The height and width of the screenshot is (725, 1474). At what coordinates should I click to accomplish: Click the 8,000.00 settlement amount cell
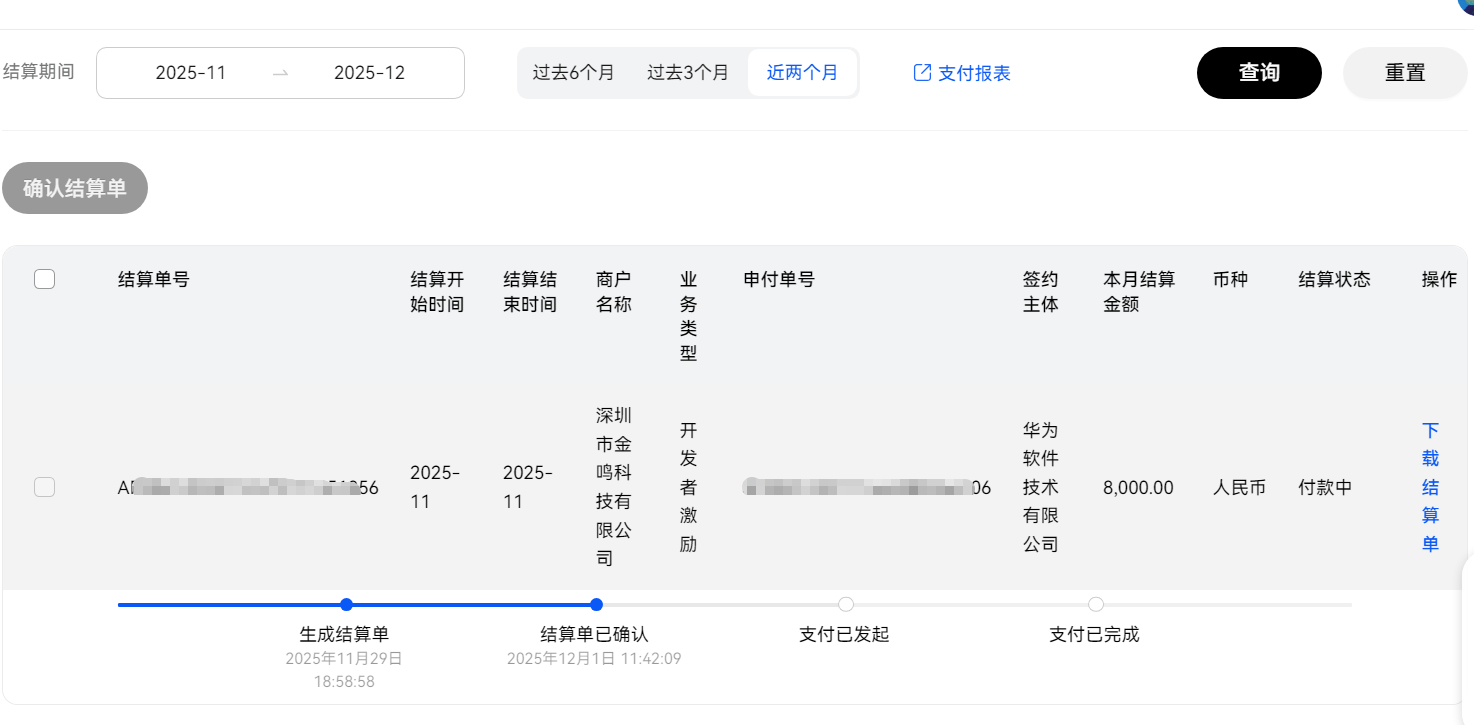[x=1138, y=488]
